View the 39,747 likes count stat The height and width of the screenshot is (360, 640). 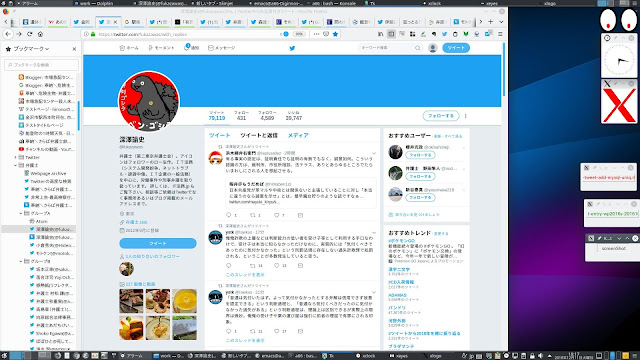[293, 116]
